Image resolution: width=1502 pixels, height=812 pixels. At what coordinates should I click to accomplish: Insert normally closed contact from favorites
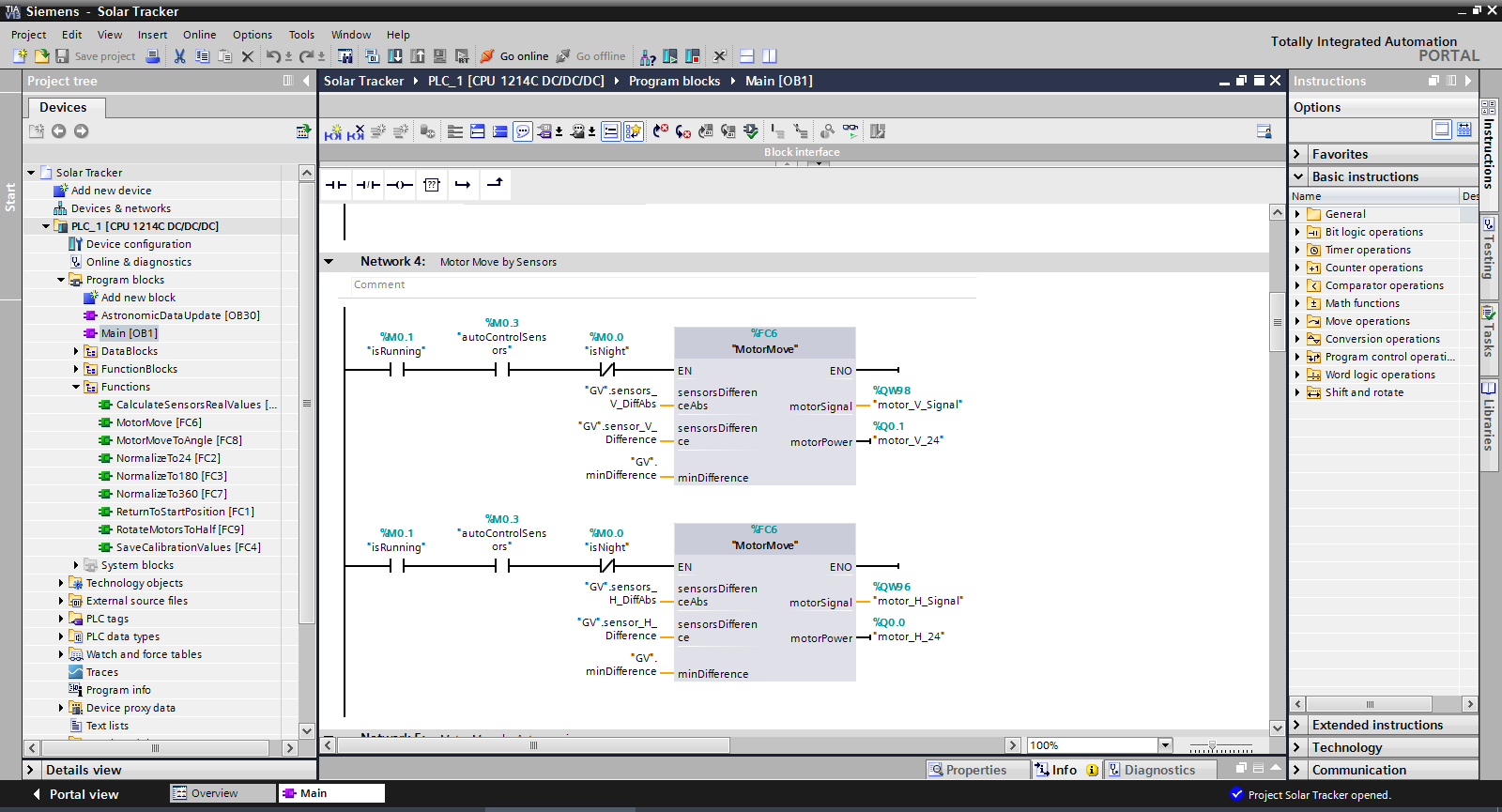pos(368,185)
